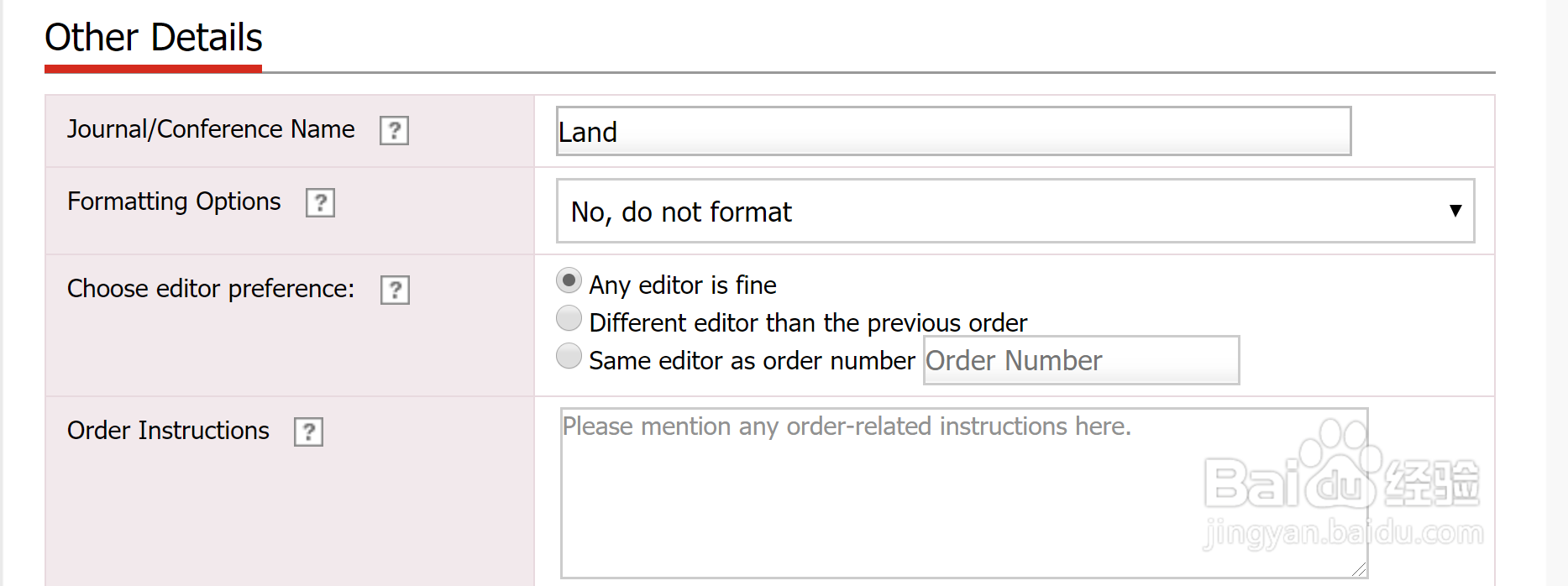Click the 'Any editor is fine' label text
Image resolution: width=1568 pixels, height=586 pixels.
click(x=683, y=285)
